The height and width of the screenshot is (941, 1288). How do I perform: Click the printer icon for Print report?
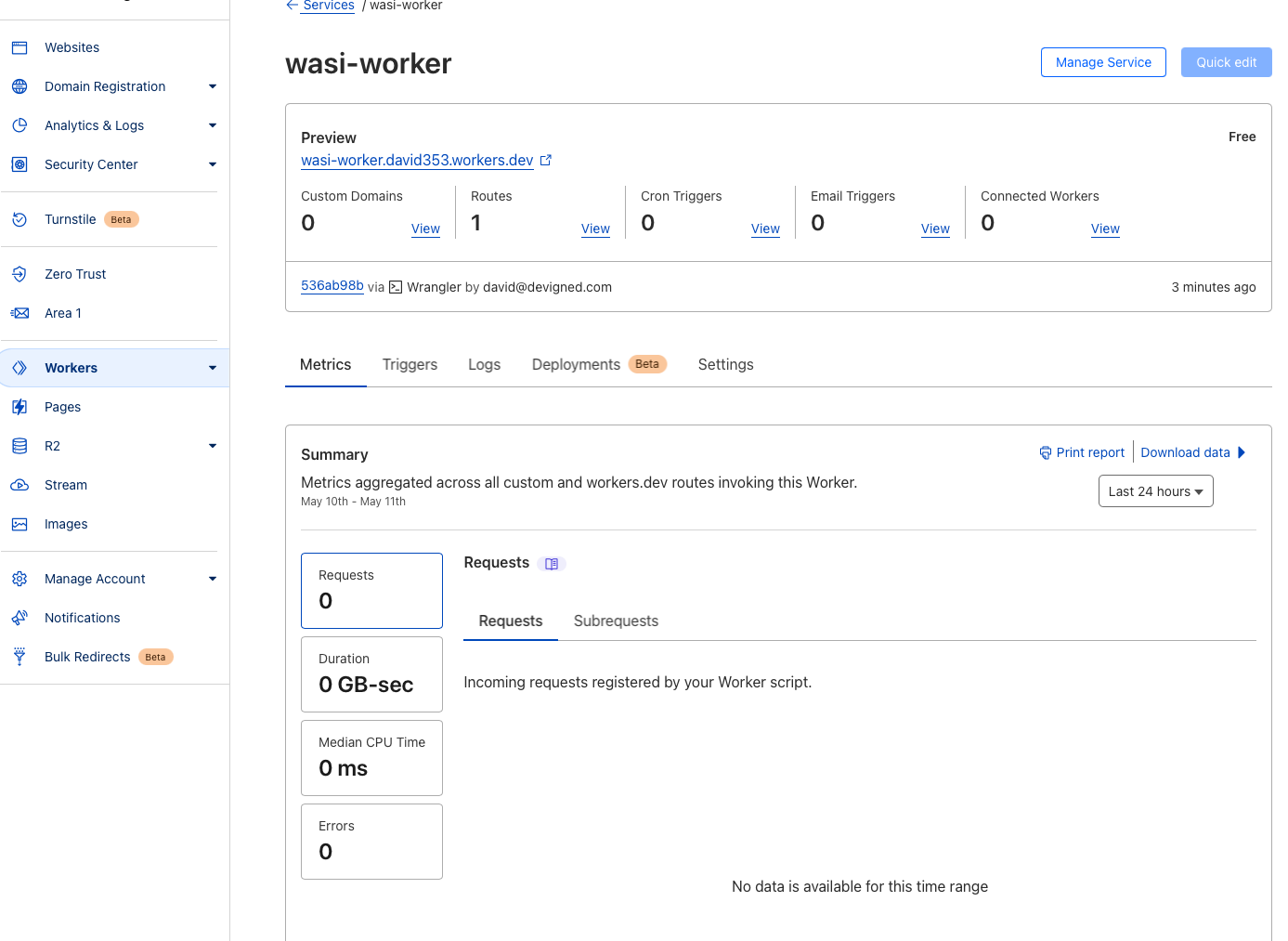point(1046,452)
